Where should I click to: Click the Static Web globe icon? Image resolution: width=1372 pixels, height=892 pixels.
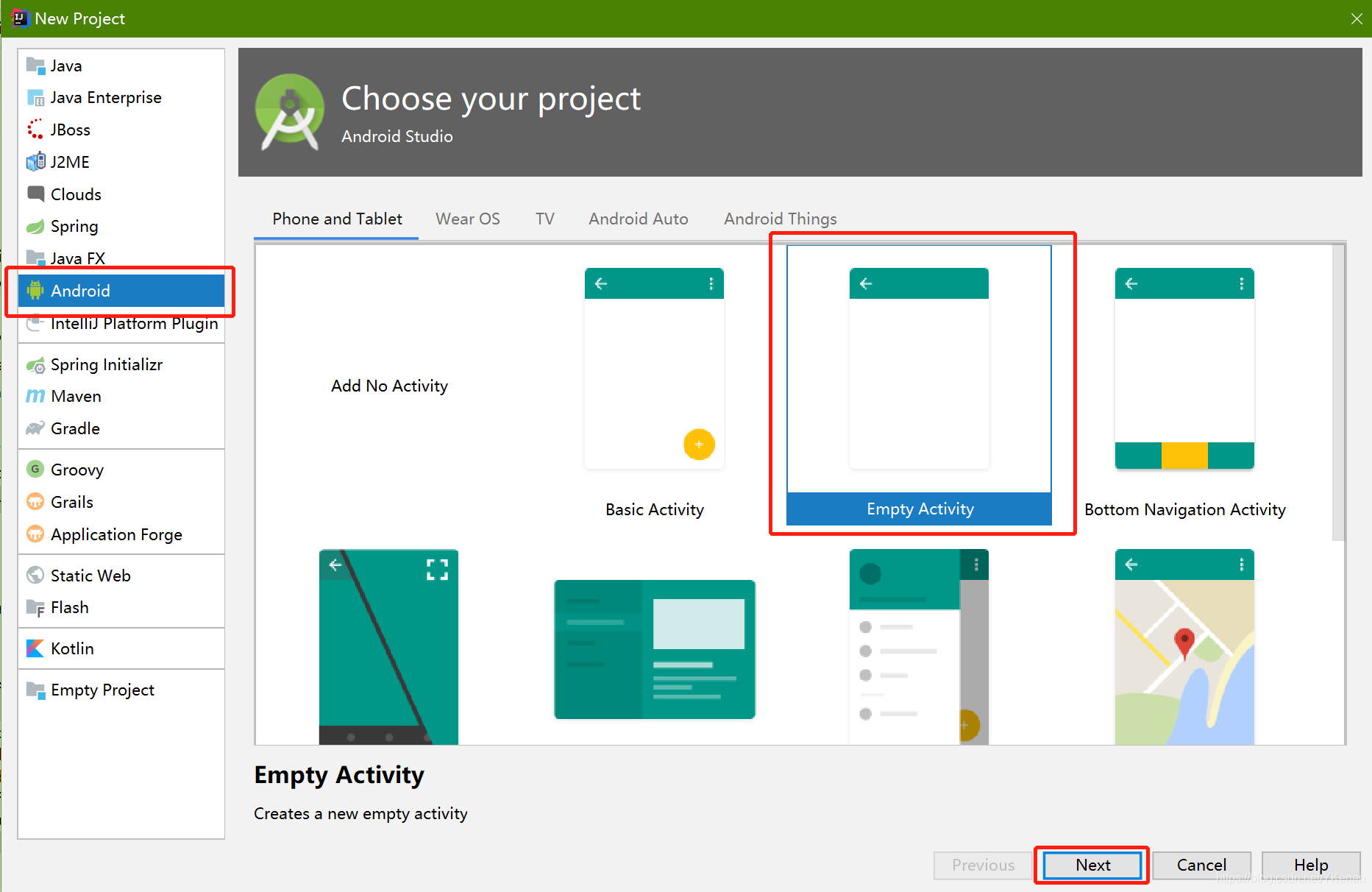pos(35,576)
